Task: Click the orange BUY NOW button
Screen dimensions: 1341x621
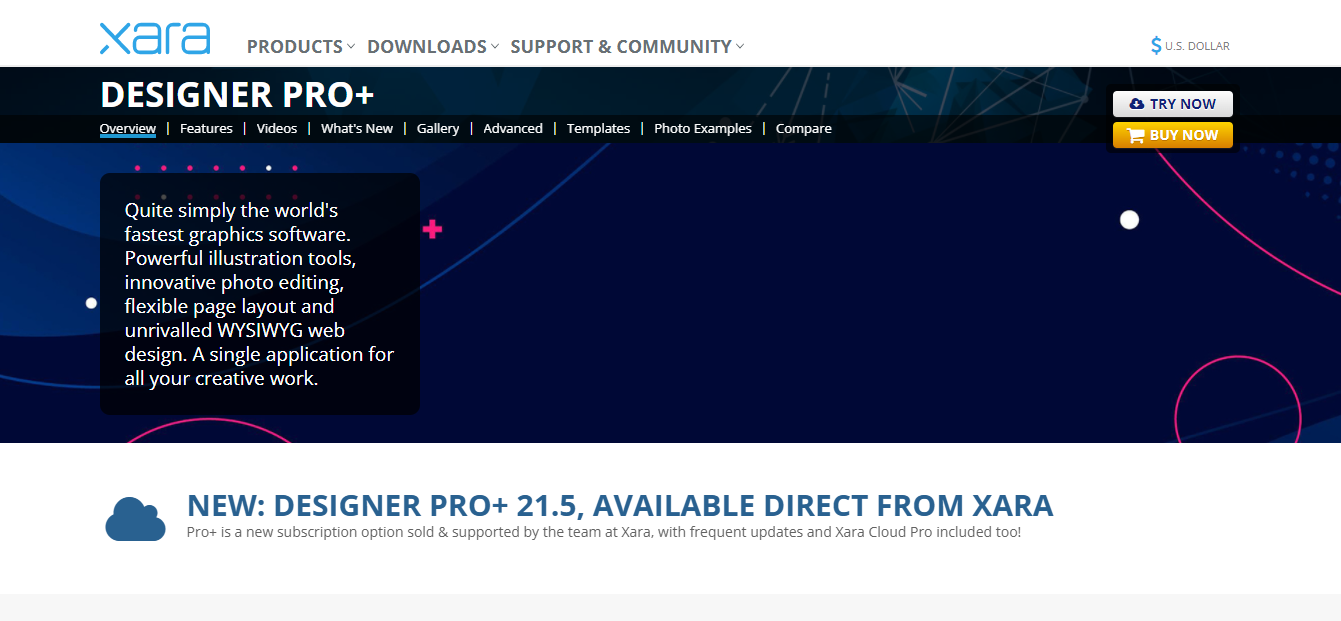Action: click(1173, 135)
